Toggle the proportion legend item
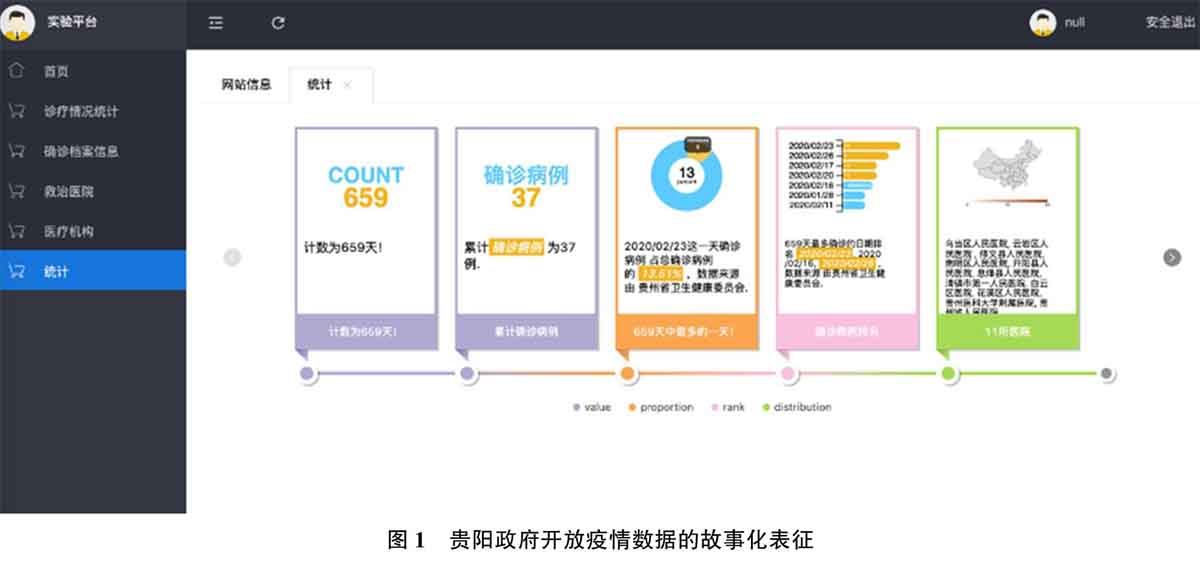The width and height of the screenshot is (1200, 582). coord(659,407)
